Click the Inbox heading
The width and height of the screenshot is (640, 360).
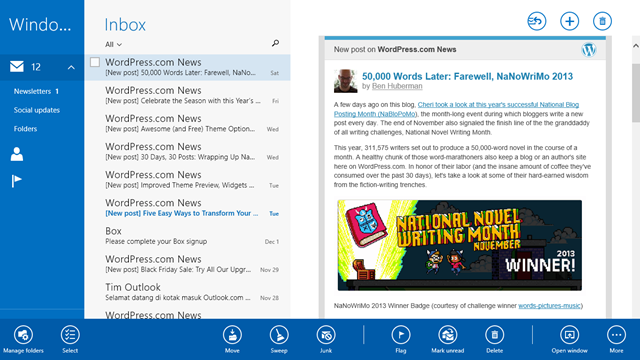125,25
